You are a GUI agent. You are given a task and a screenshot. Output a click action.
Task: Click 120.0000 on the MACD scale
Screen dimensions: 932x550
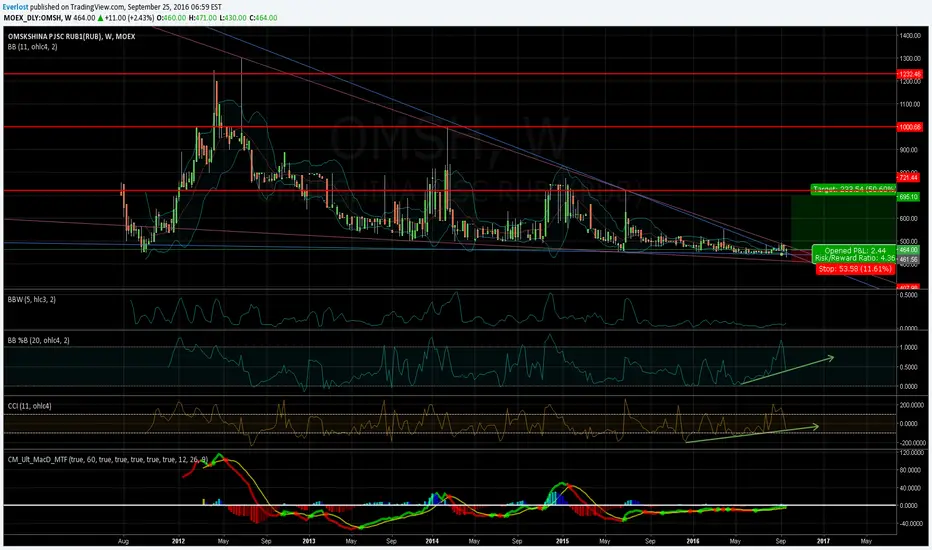coord(912,453)
